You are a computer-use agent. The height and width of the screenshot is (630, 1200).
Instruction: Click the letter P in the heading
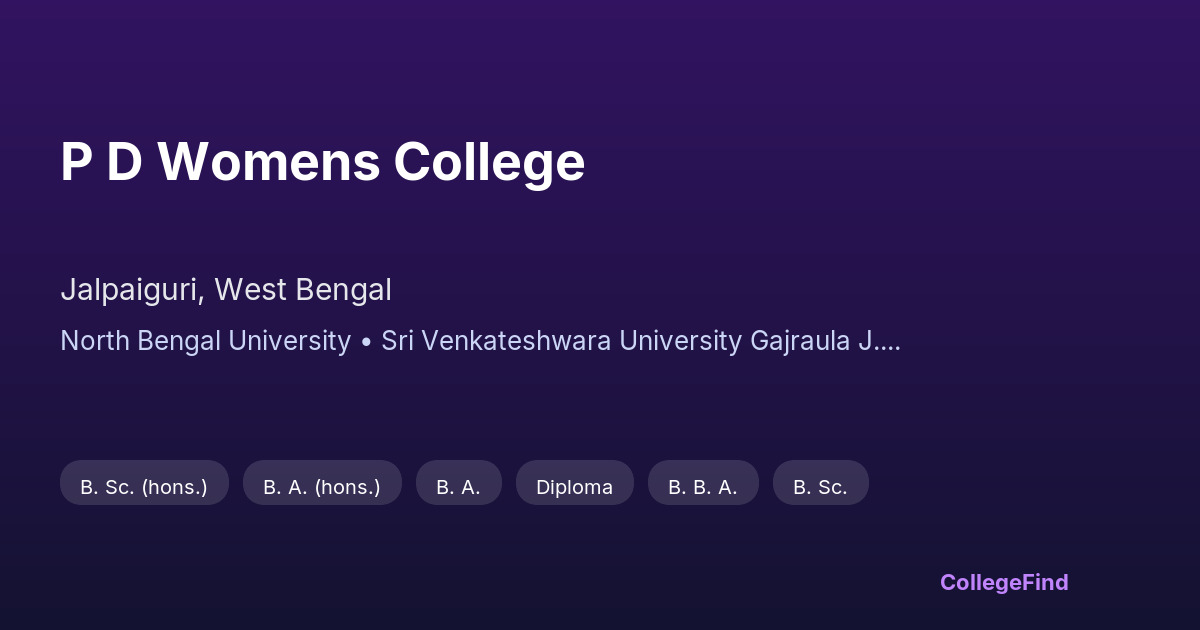(75, 162)
